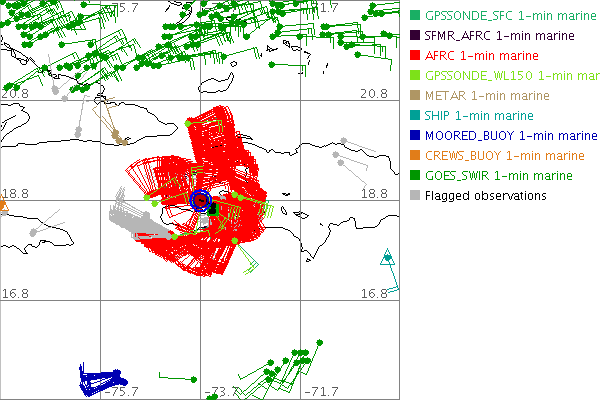Click the GOES_SWIR green legend swatch
Viewport: 600px width, 400px height.
(414, 176)
